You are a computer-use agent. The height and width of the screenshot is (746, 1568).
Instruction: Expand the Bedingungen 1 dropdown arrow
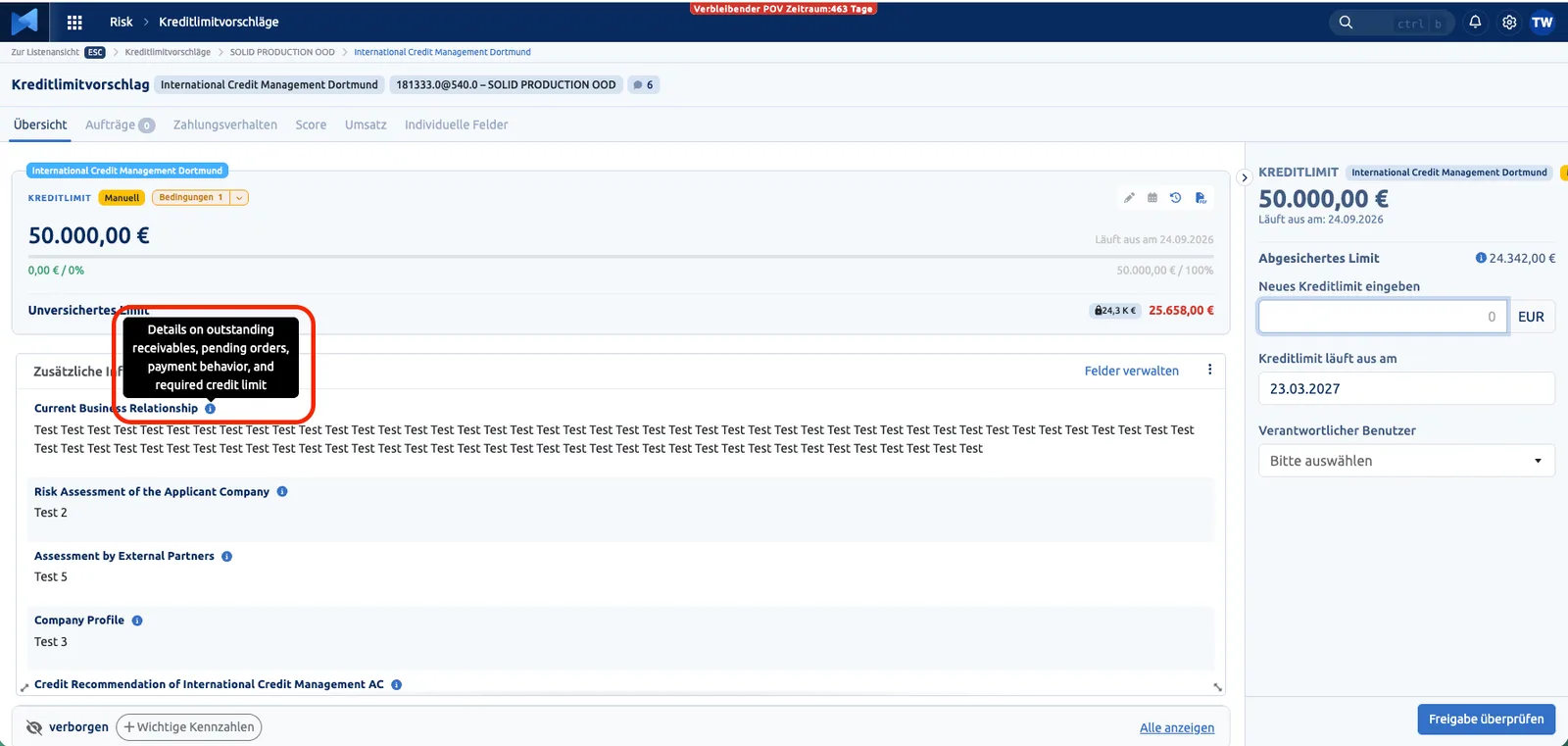pos(239,198)
